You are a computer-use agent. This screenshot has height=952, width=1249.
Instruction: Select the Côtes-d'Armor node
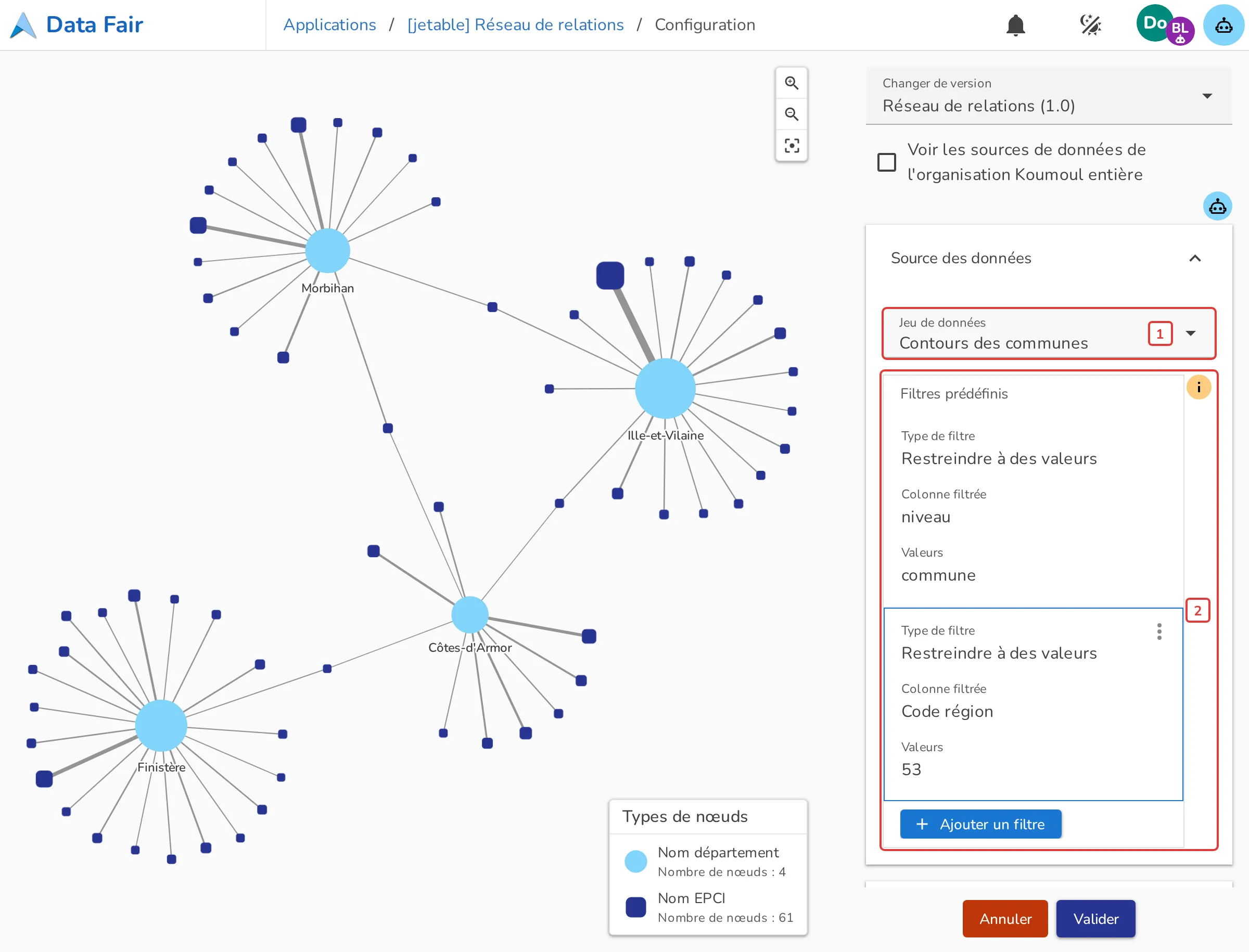tap(469, 614)
